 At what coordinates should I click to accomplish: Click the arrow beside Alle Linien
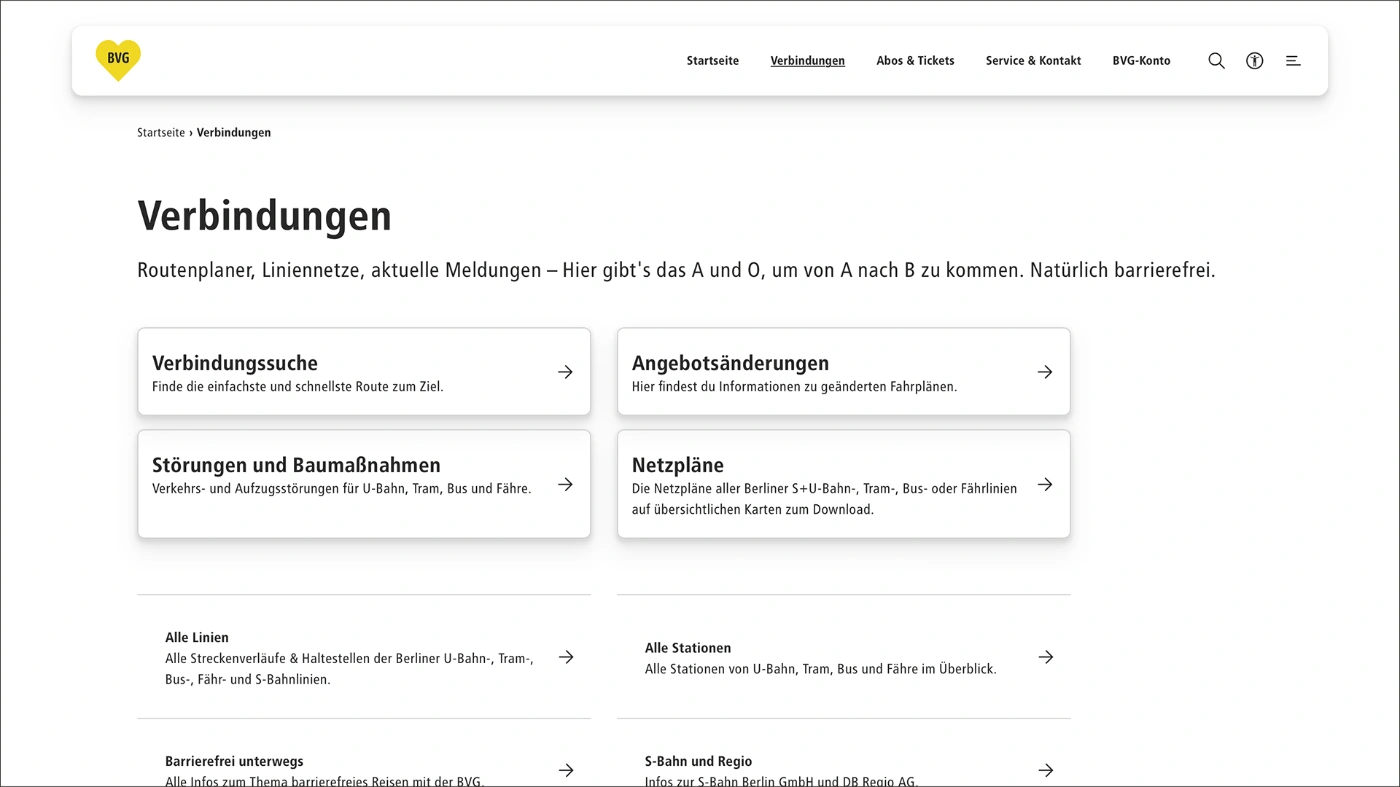click(565, 657)
